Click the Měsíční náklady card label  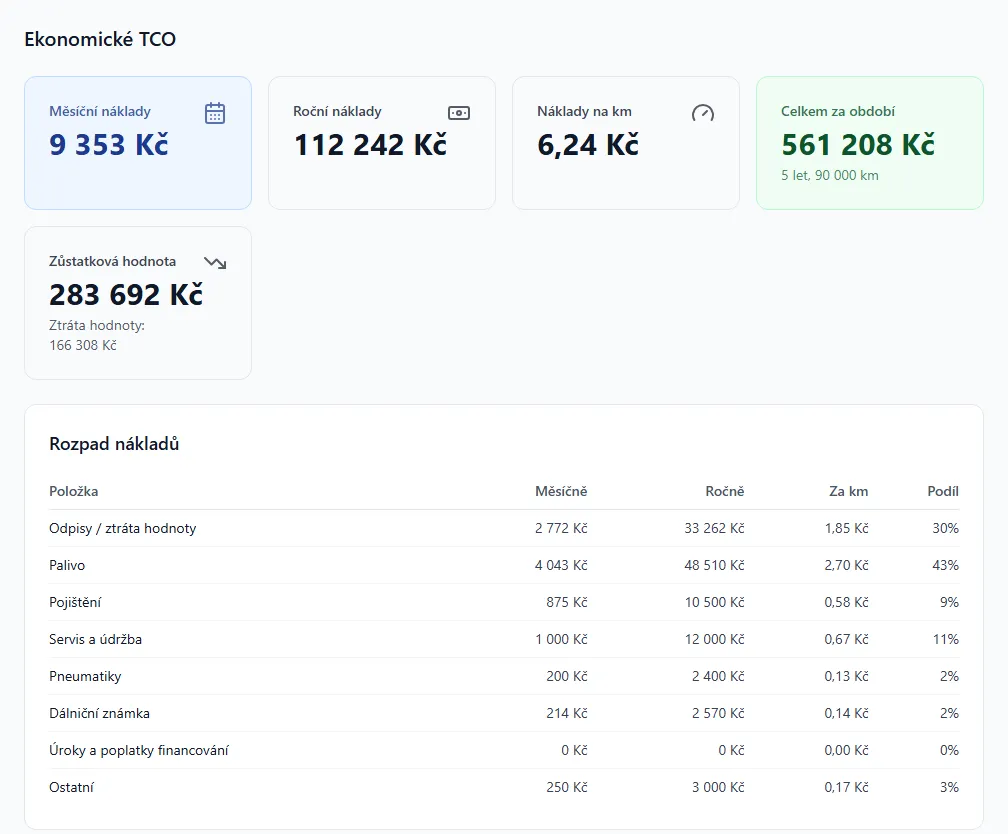(x=100, y=111)
